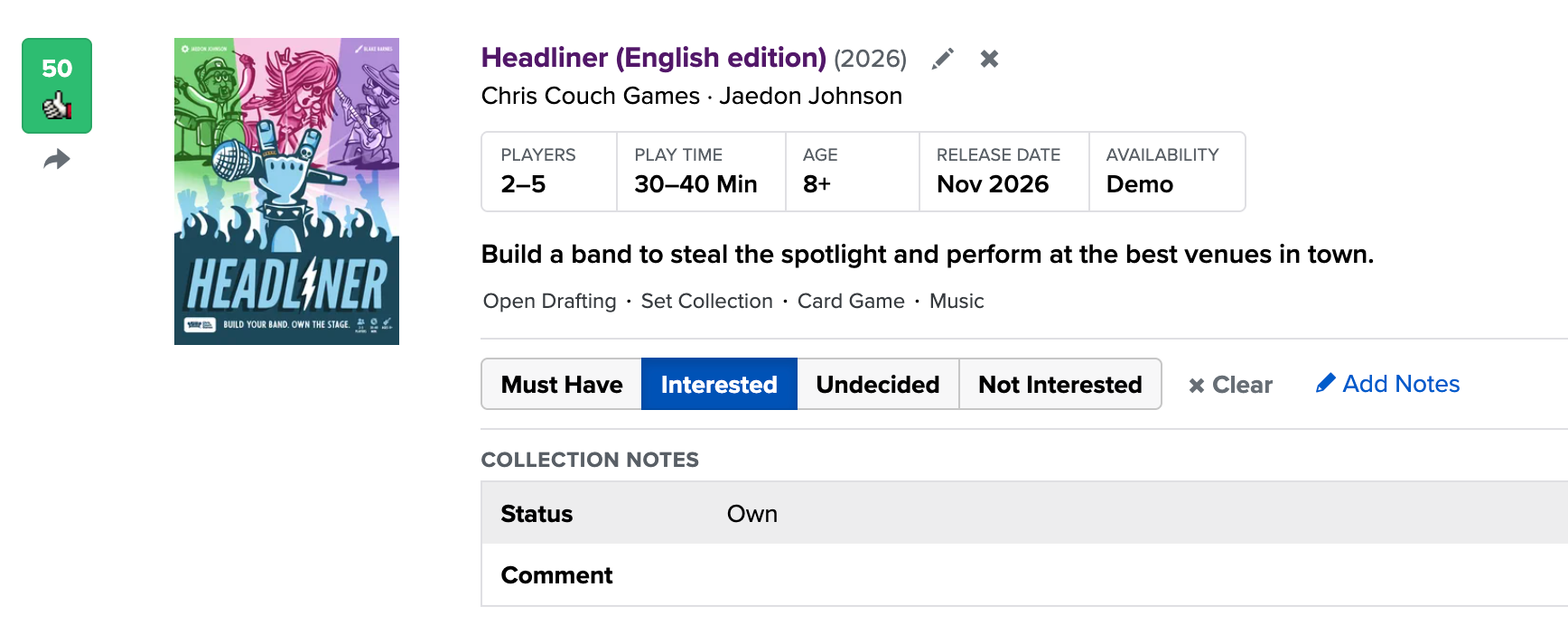Clear the selected priority

click(1230, 385)
